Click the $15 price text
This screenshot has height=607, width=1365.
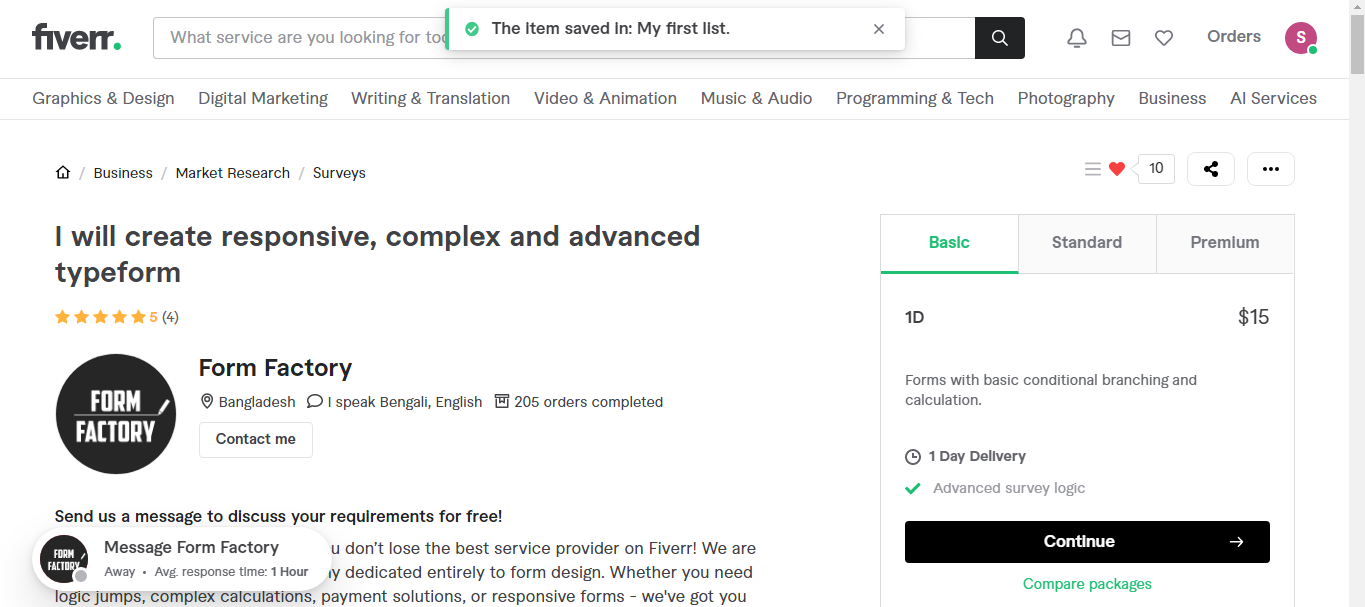click(x=1254, y=318)
